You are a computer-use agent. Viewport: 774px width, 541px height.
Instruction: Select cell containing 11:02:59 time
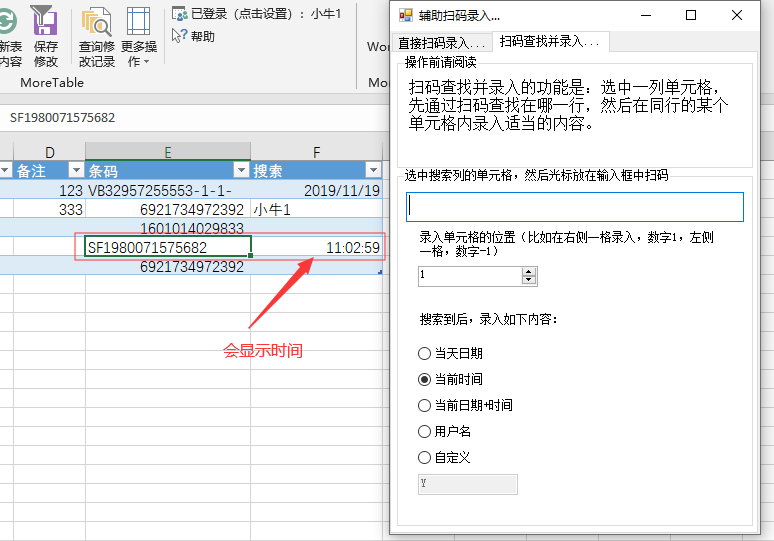point(316,248)
